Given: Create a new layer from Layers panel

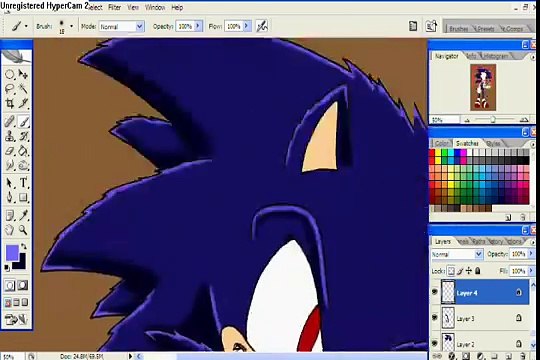Looking at the screenshot, I should tap(509, 356).
